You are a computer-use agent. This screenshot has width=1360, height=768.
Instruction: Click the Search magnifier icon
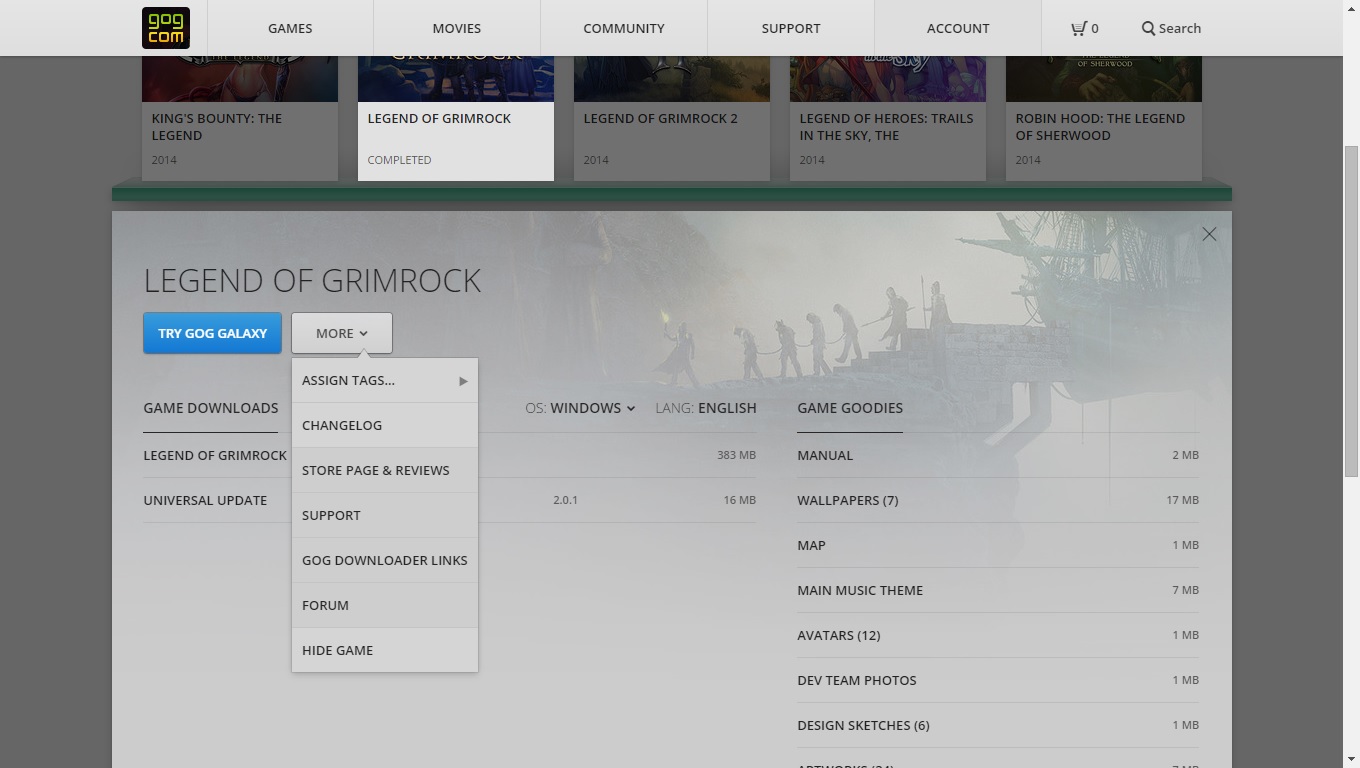(x=1148, y=28)
